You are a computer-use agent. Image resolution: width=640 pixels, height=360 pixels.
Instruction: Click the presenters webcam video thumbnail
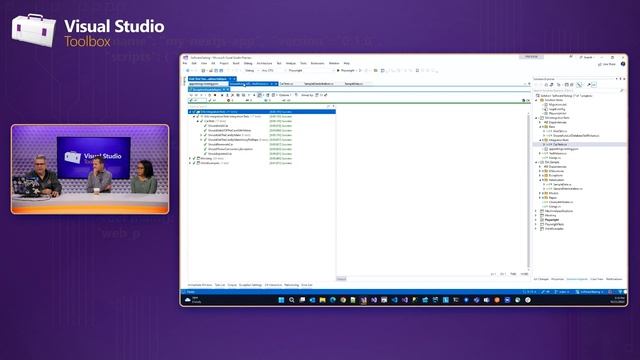(90, 169)
